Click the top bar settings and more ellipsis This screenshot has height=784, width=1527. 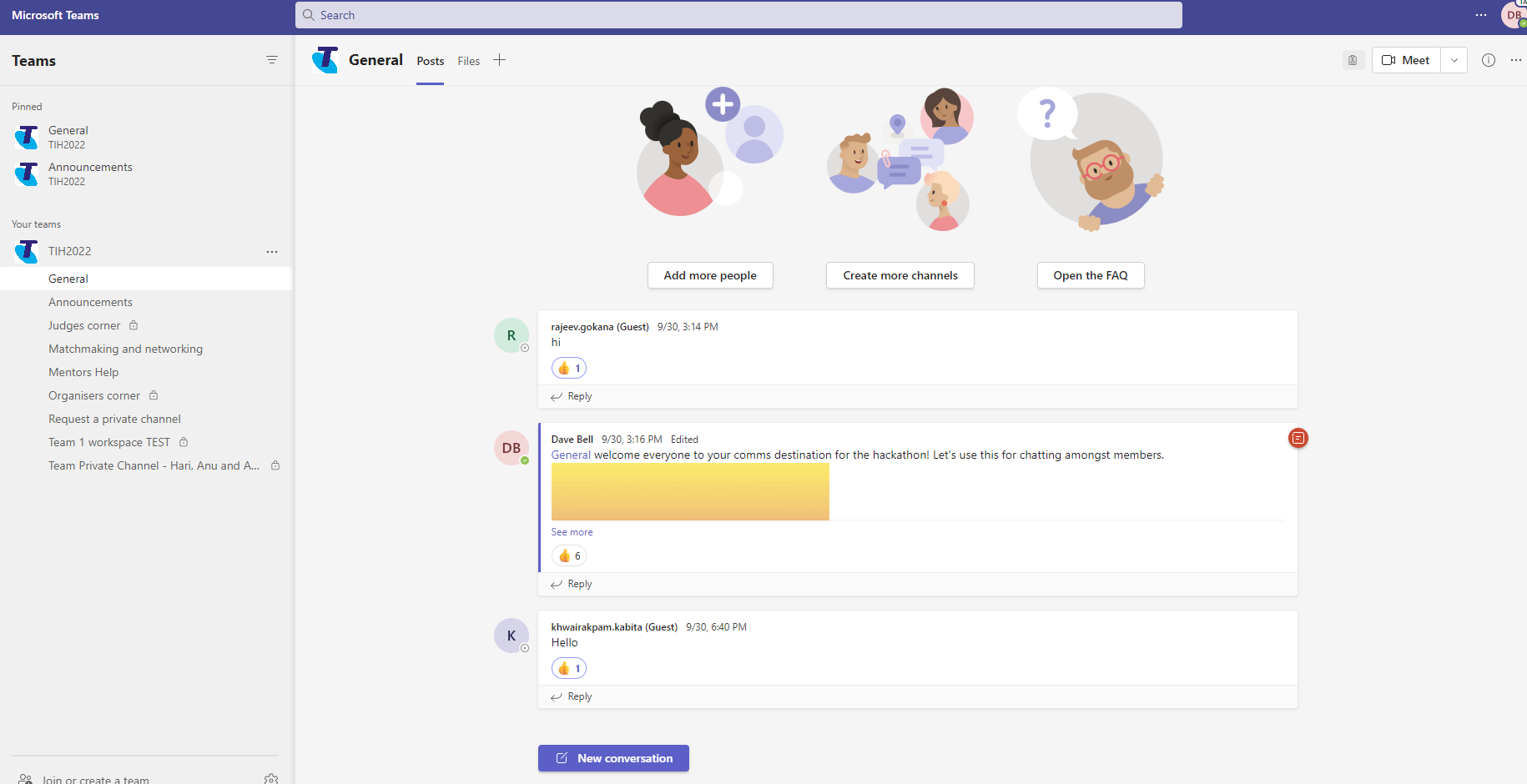(x=1480, y=15)
